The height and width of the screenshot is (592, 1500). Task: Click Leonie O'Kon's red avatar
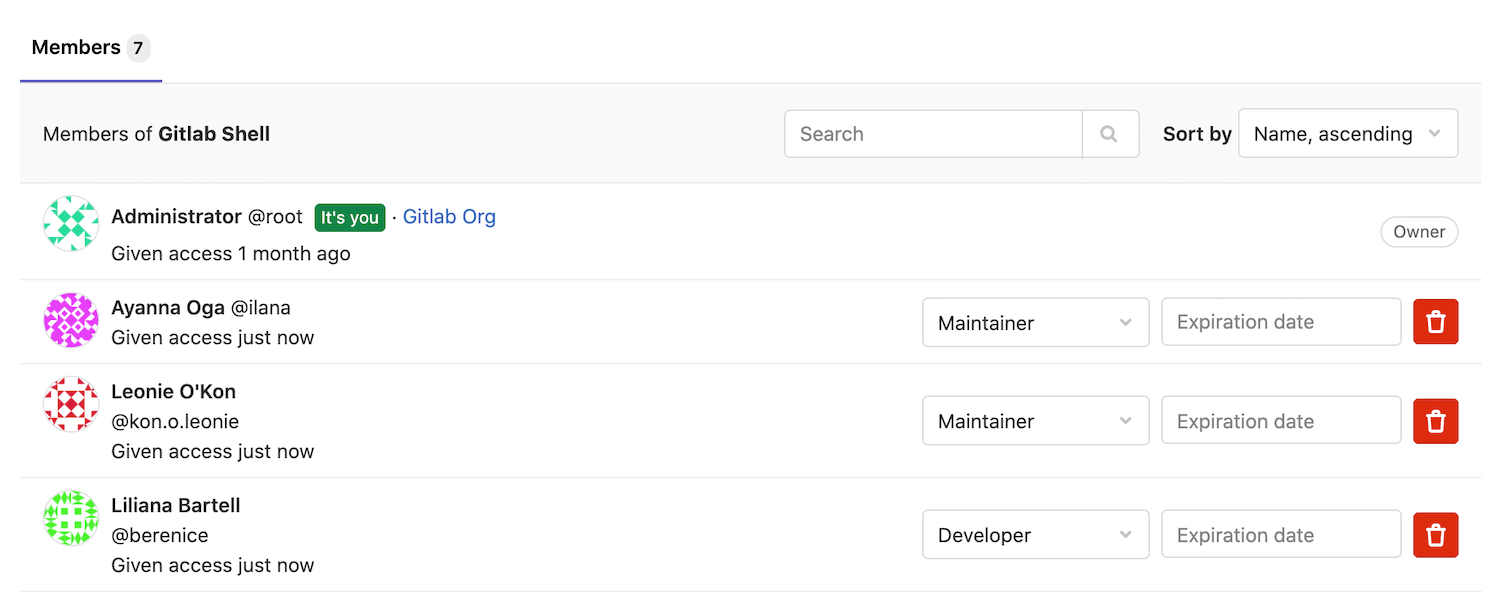coord(71,405)
